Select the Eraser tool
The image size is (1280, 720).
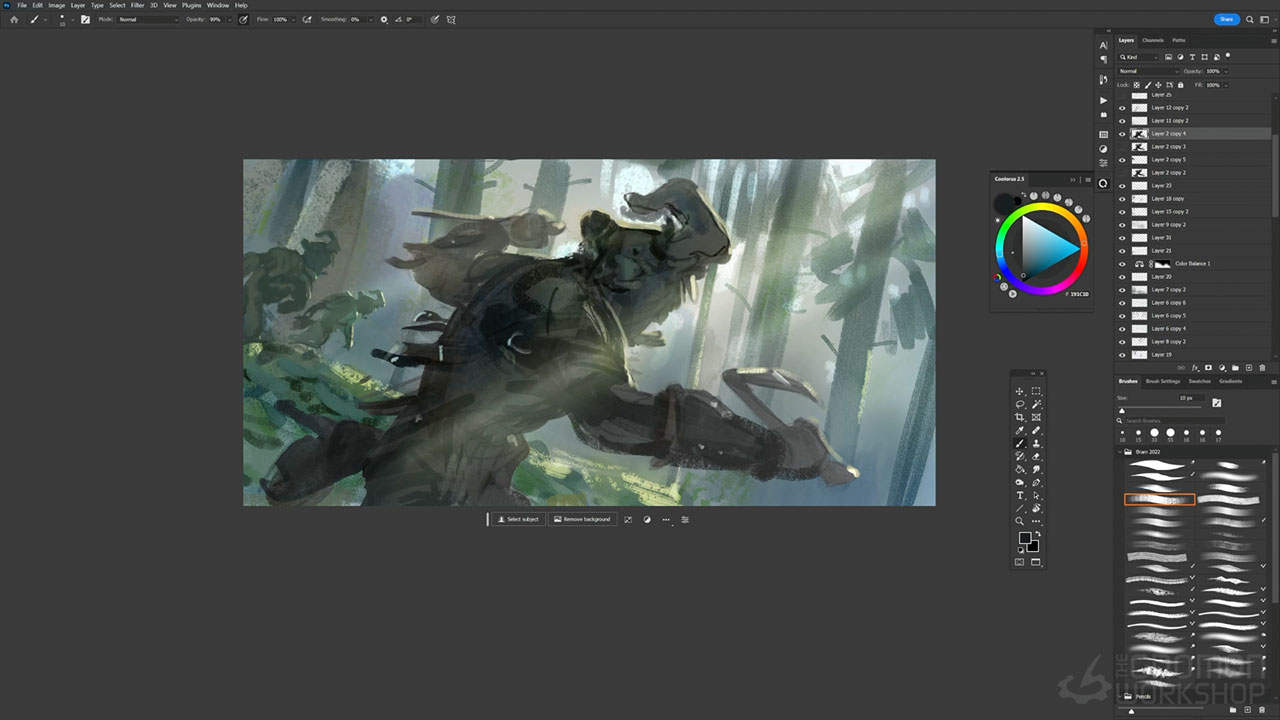point(1036,456)
